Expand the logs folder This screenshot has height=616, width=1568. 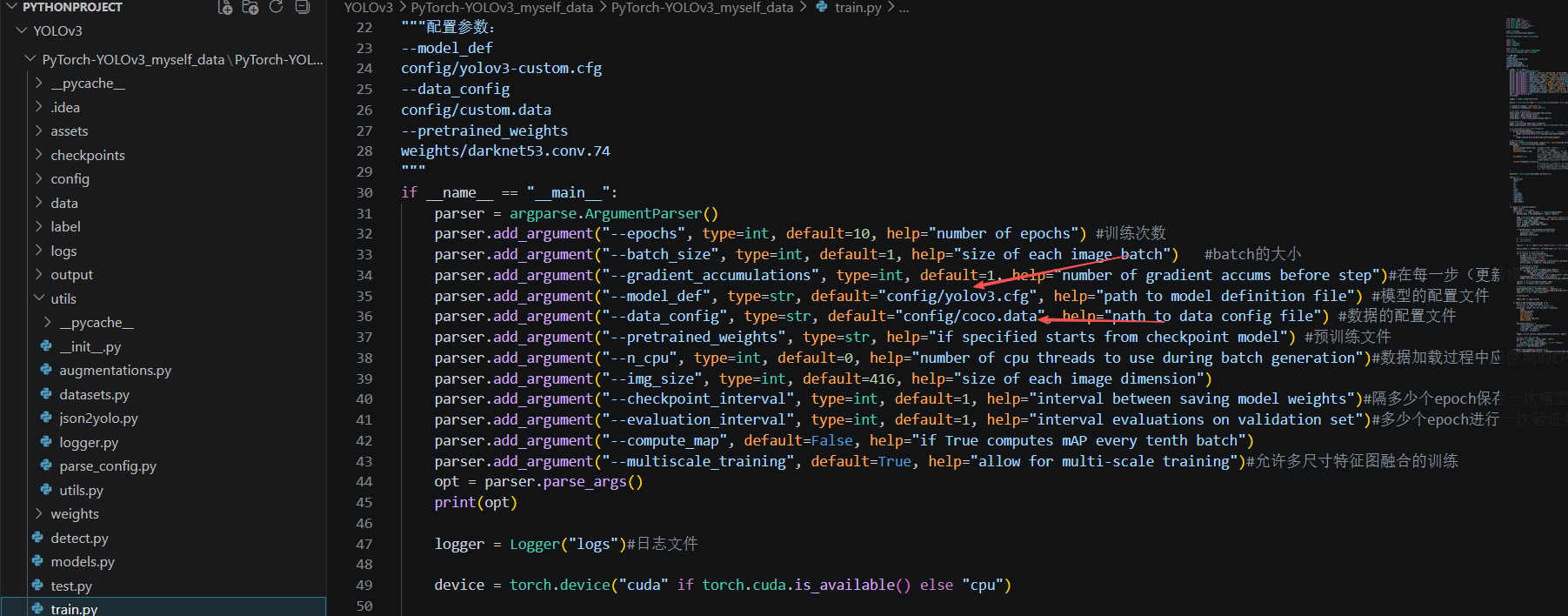point(38,251)
